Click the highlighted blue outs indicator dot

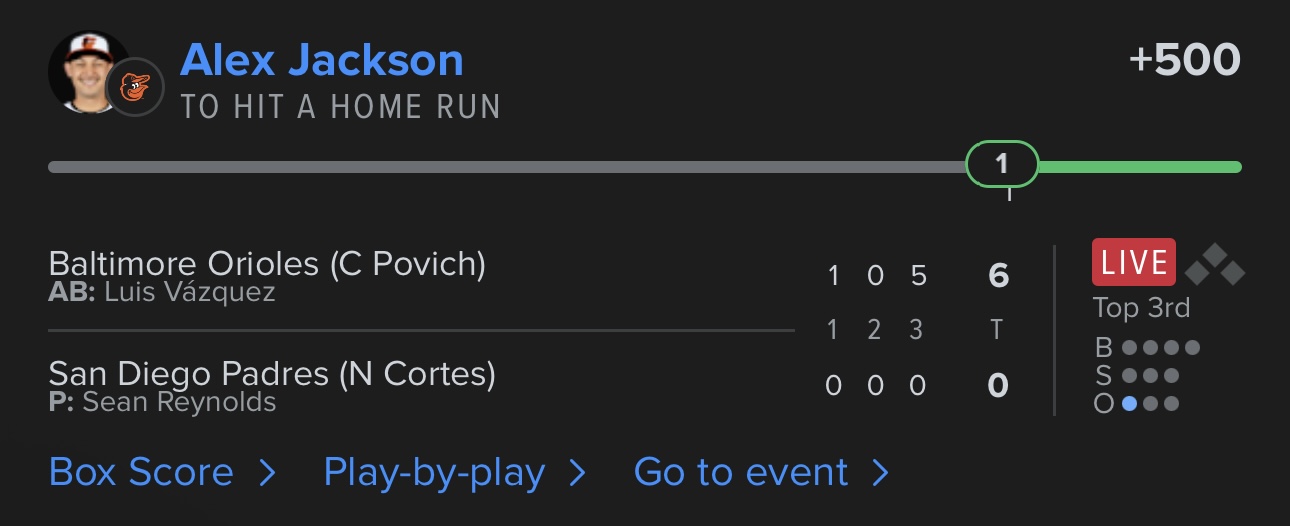[1129, 404]
